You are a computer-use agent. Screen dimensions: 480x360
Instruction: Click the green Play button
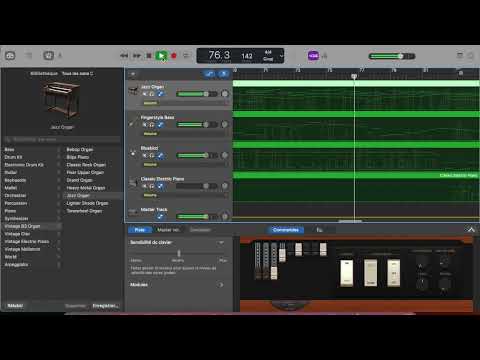click(161, 56)
